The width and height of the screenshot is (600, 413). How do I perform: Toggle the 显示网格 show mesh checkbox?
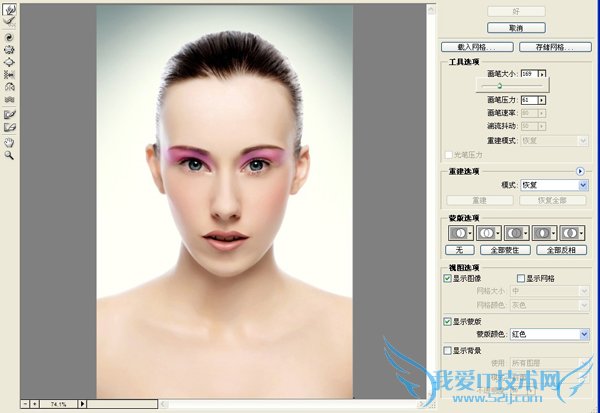click(521, 278)
